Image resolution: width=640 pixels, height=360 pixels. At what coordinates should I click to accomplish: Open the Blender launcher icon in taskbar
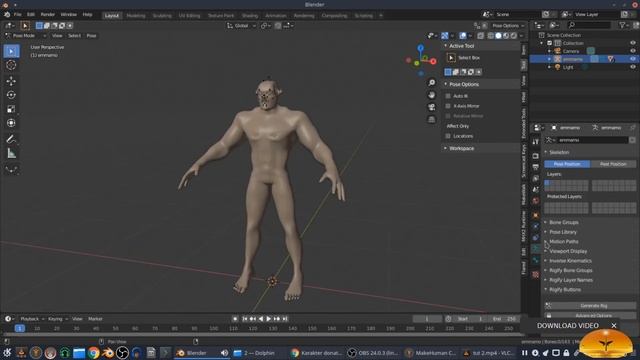(108, 353)
